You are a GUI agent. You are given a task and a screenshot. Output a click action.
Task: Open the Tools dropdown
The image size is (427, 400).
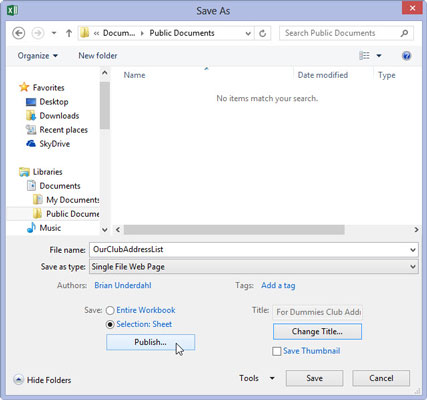(257, 378)
